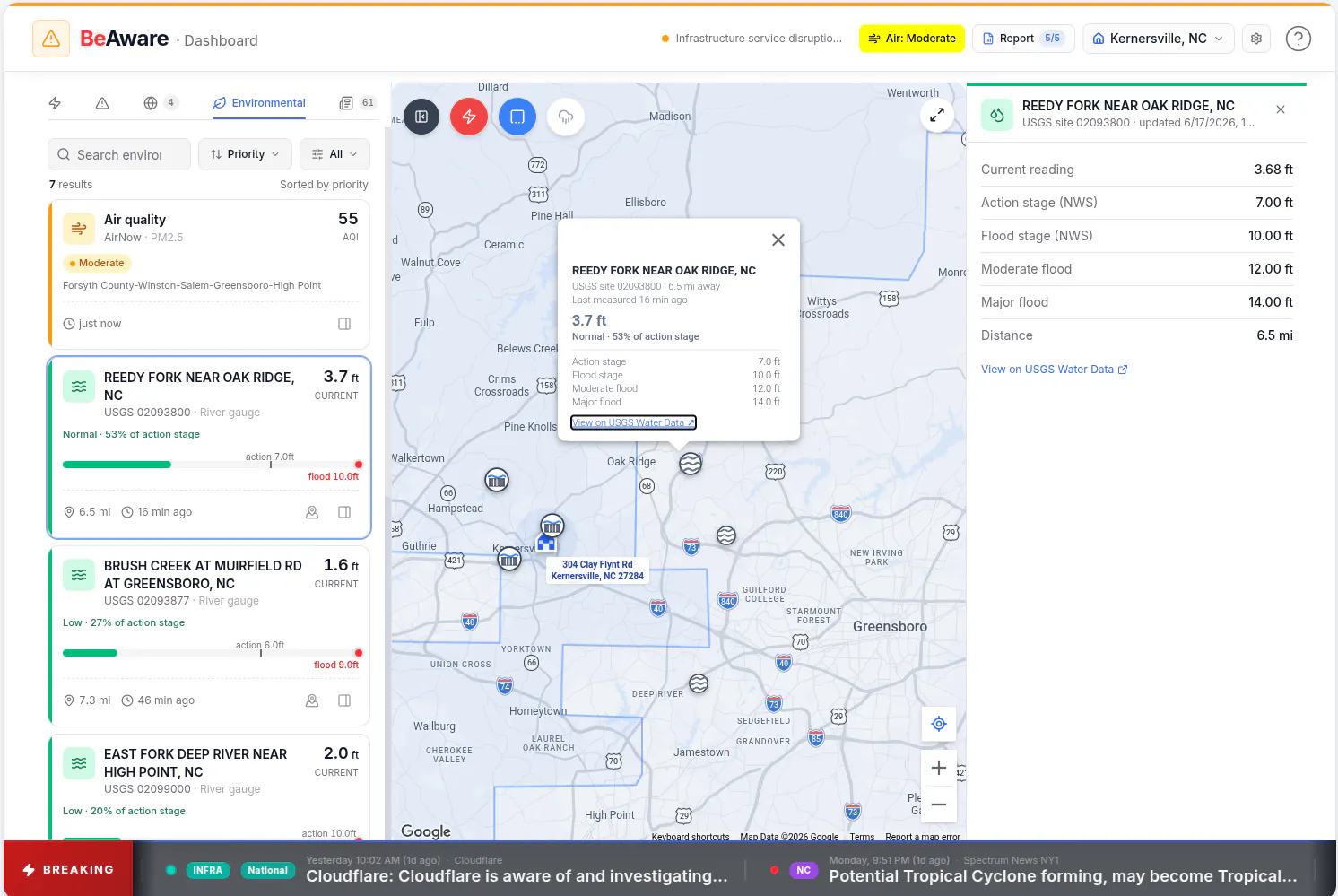Image resolution: width=1338 pixels, height=896 pixels.
Task: Open side panel icon on Brush Creek card
Action: [x=344, y=700]
